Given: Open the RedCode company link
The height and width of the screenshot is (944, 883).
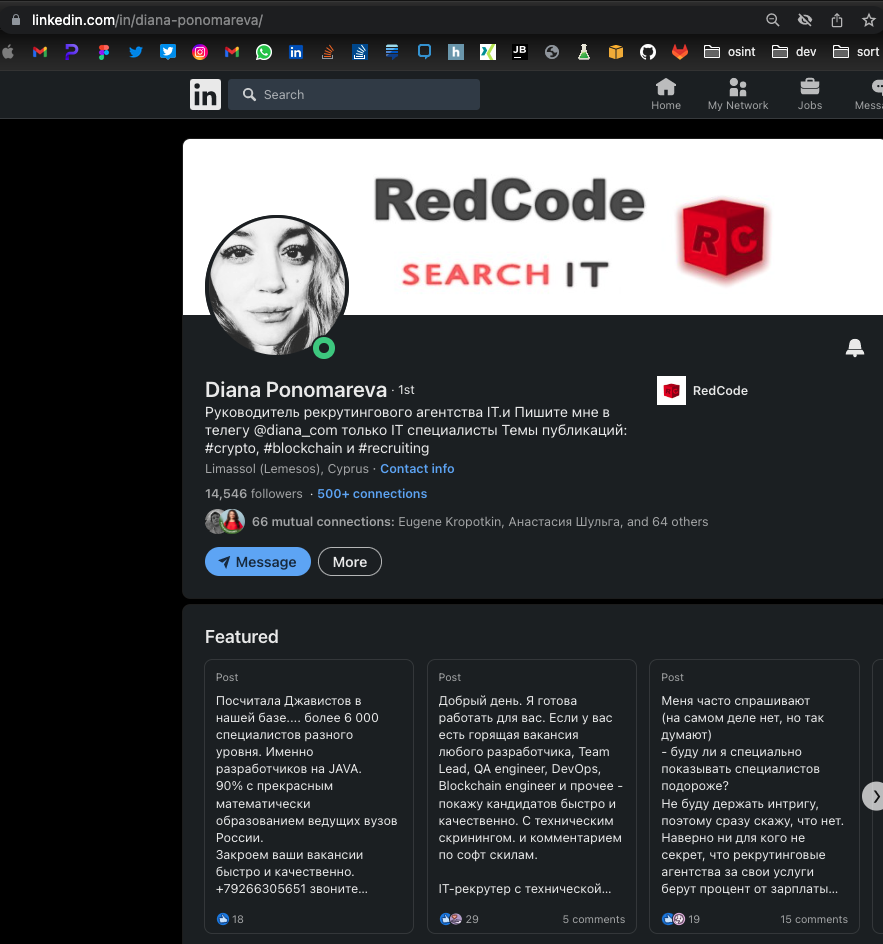Looking at the screenshot, I should 702,391.
